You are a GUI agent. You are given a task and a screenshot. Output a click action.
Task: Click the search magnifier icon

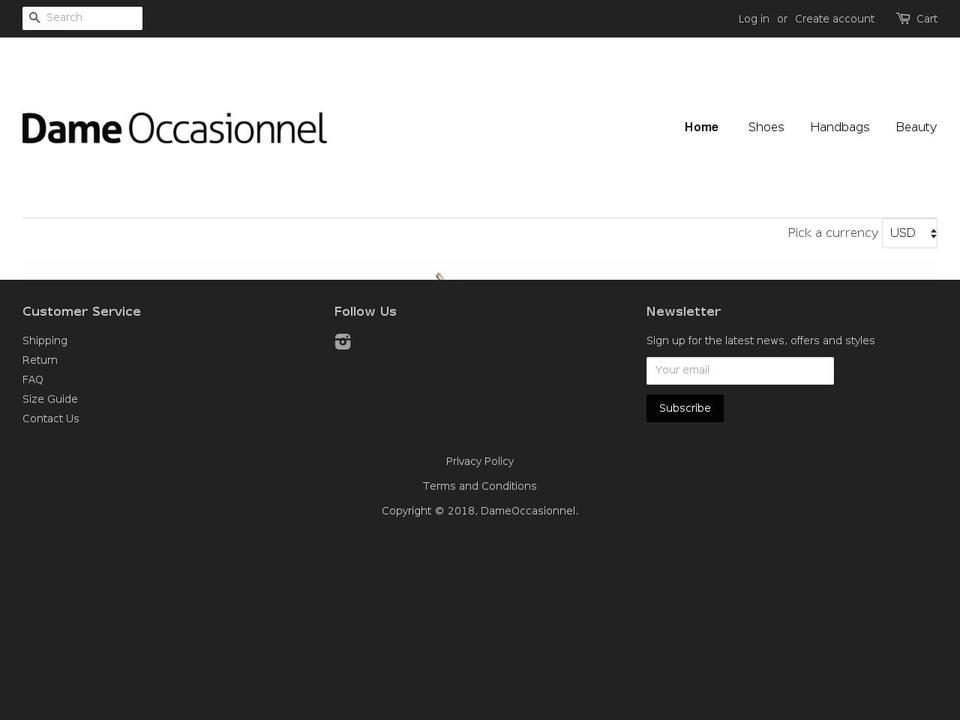(35, 18)
